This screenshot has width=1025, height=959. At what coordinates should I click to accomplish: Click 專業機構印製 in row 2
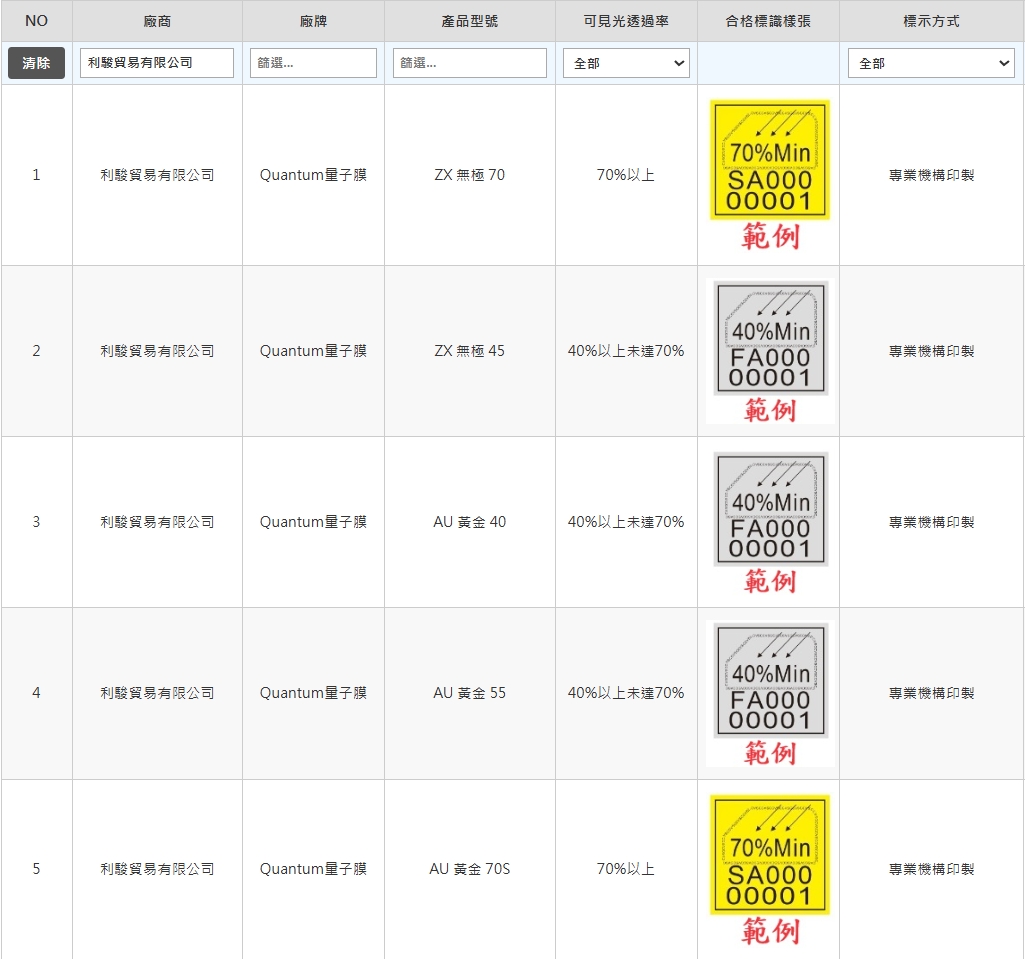pos(931,351)
